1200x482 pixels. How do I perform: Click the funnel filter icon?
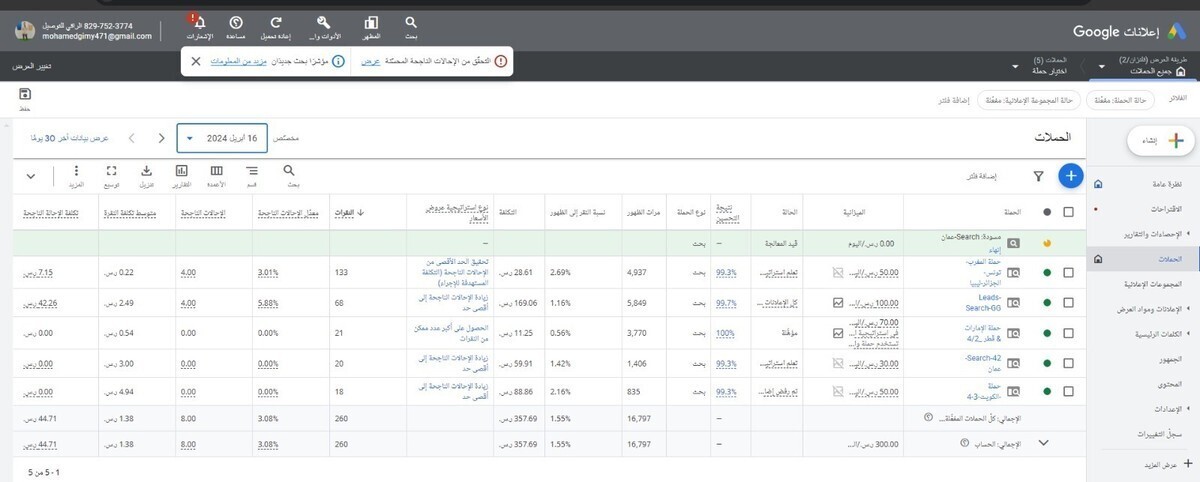pyautogui.click(x=1038, y=176)
